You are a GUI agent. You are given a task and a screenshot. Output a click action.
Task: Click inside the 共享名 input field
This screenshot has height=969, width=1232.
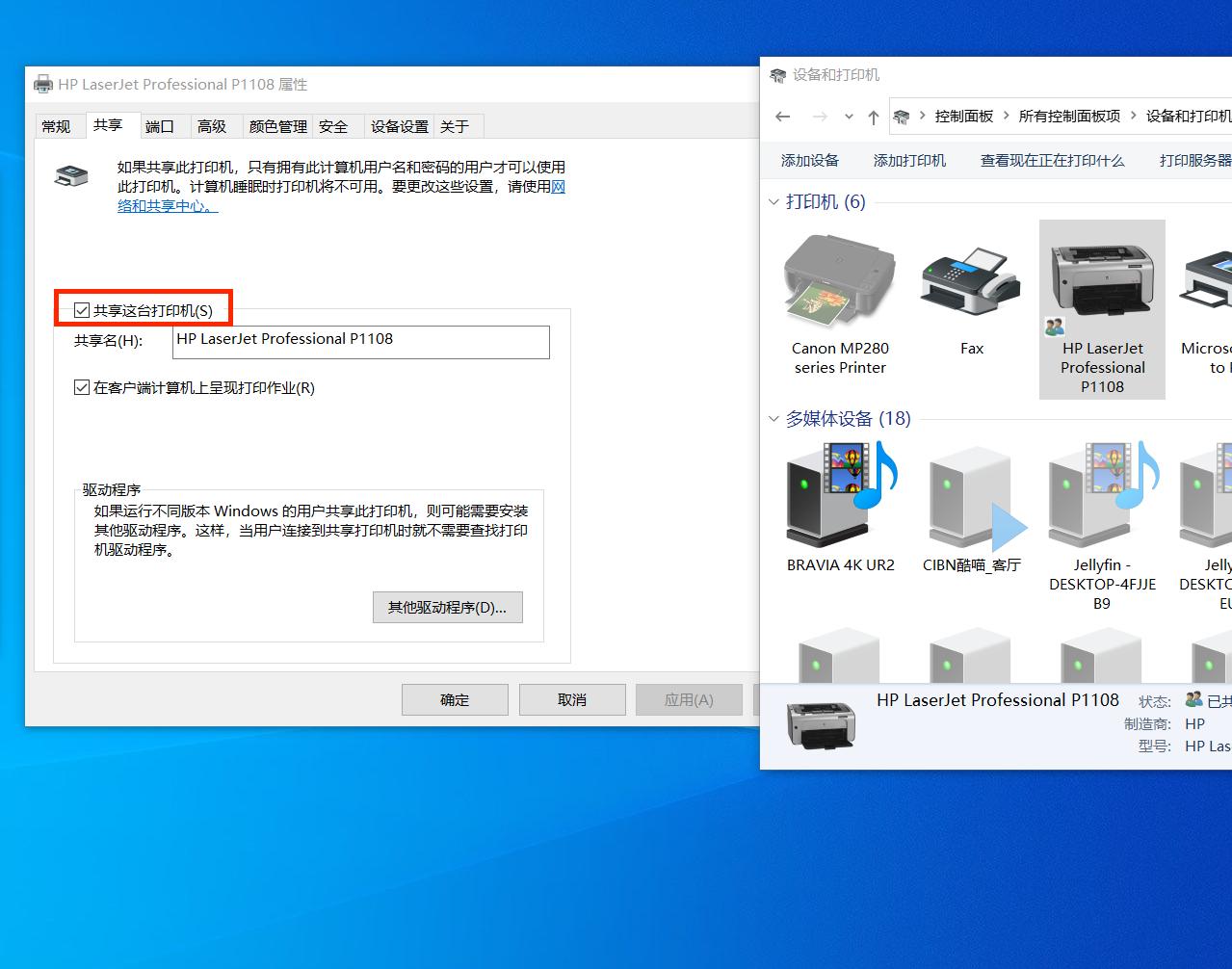pyautogui.click(x=360, y=342)
